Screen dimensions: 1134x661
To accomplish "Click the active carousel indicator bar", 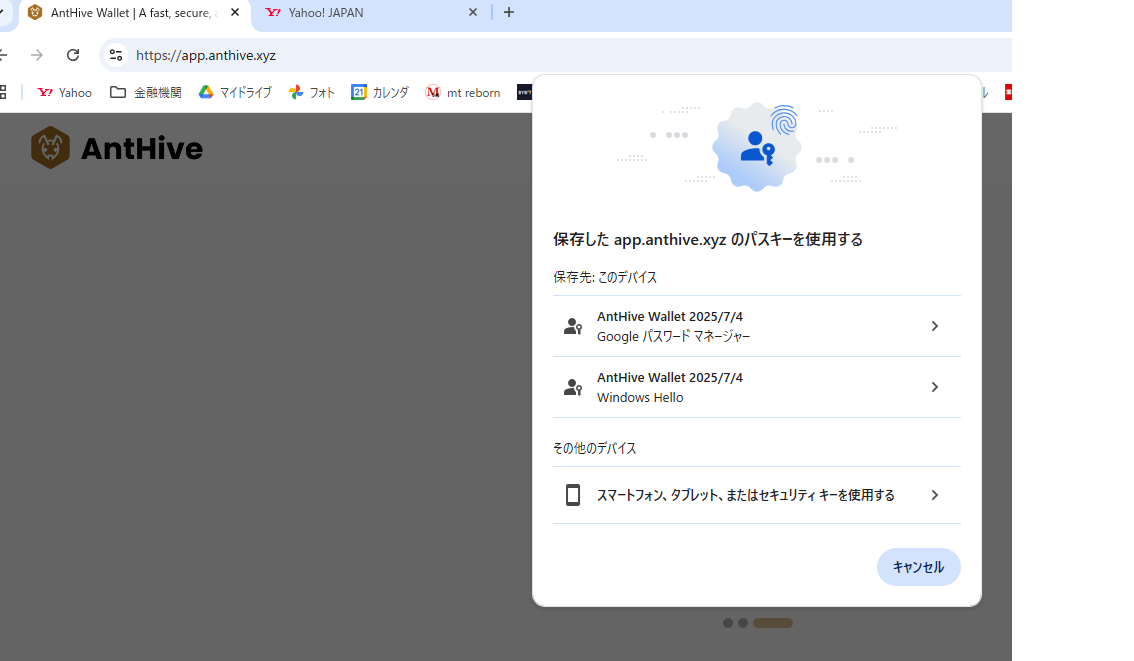I will coord(773,623).
